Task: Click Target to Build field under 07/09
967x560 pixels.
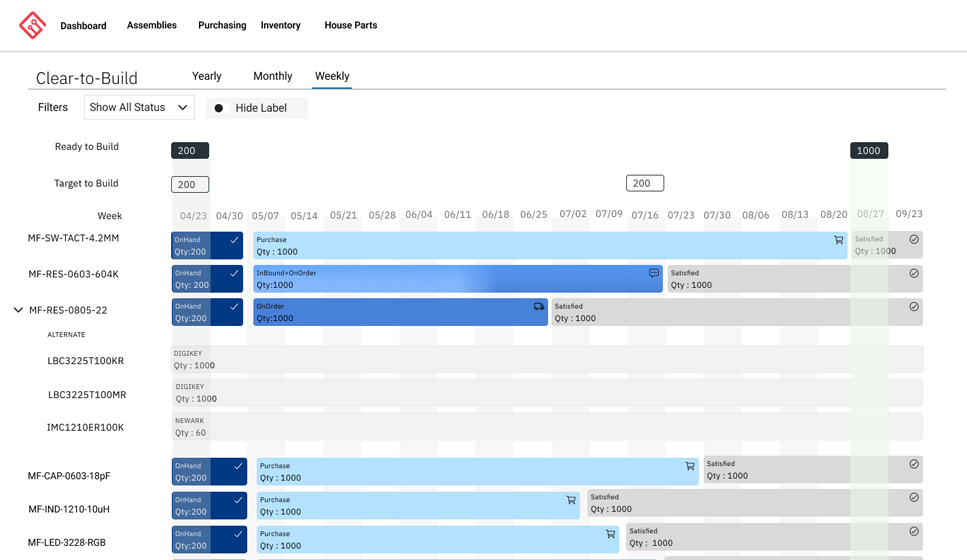Action: click(645, 183)
